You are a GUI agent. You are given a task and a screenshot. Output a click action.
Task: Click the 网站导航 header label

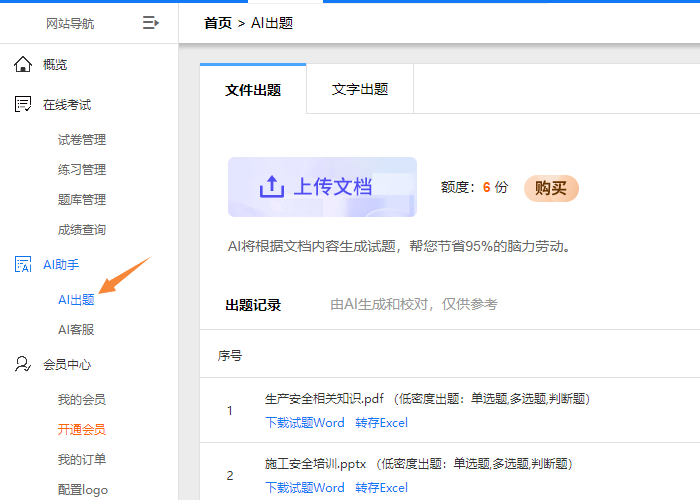70,23
